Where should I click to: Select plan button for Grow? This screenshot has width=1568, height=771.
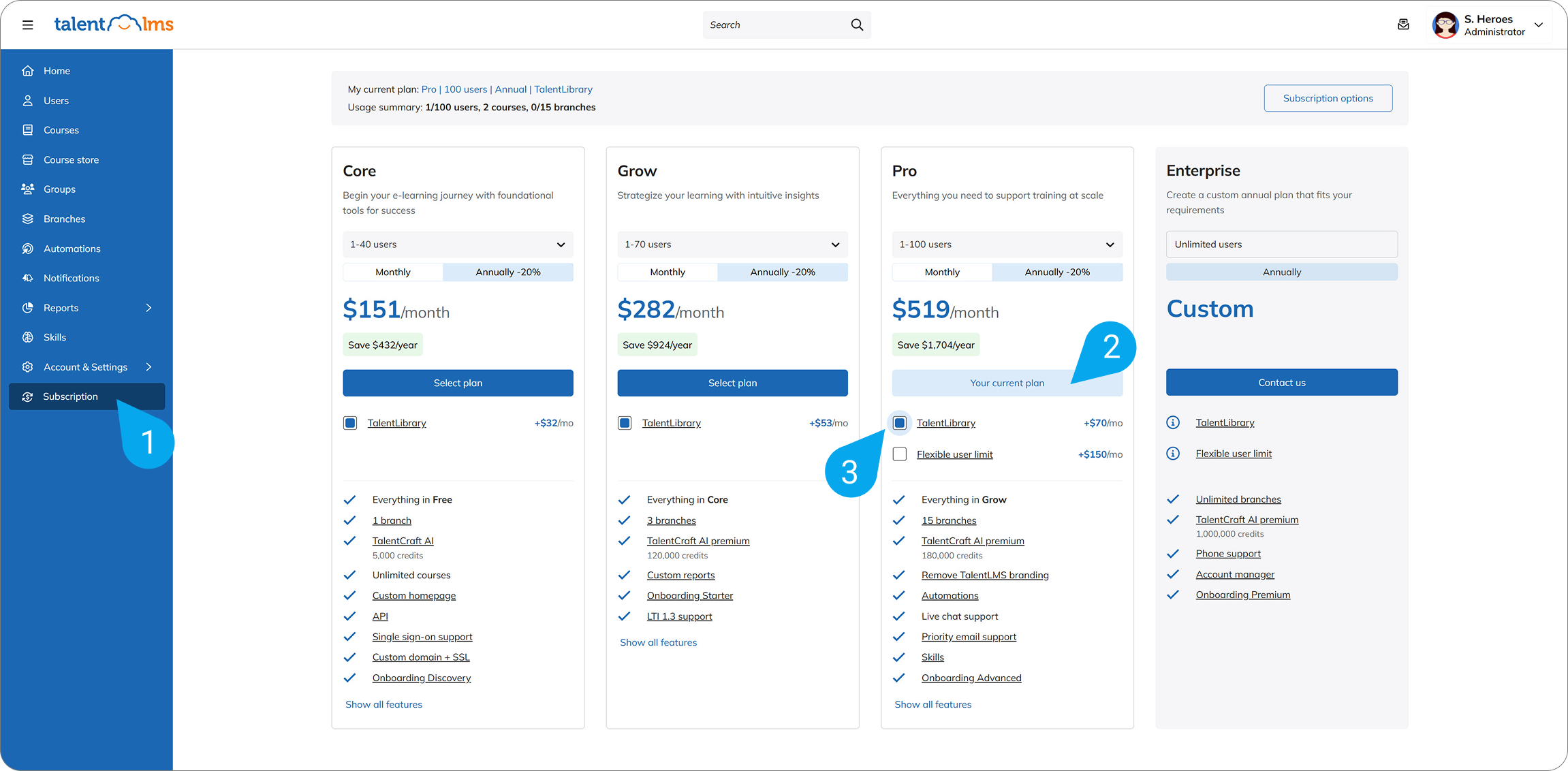tap(732, 383)
